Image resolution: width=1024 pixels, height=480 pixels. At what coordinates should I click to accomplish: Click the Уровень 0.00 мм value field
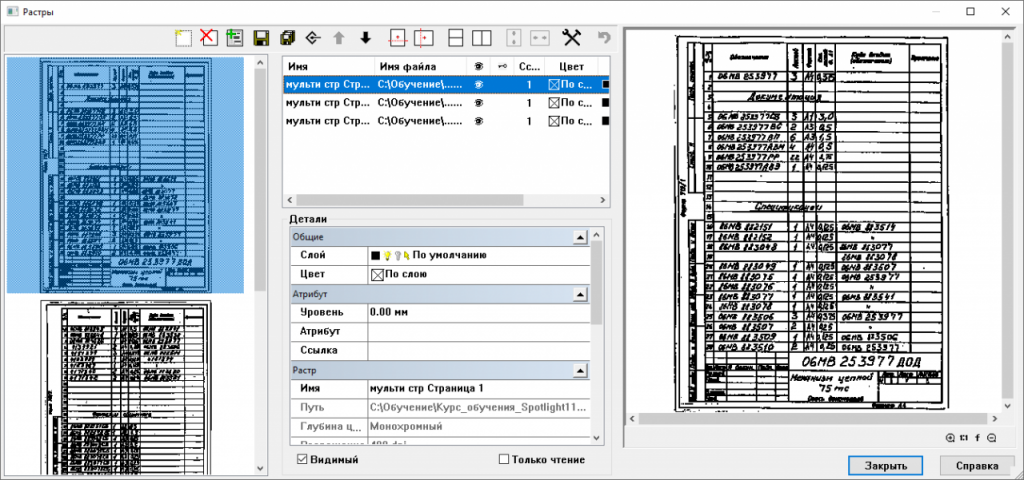[479, 313]
